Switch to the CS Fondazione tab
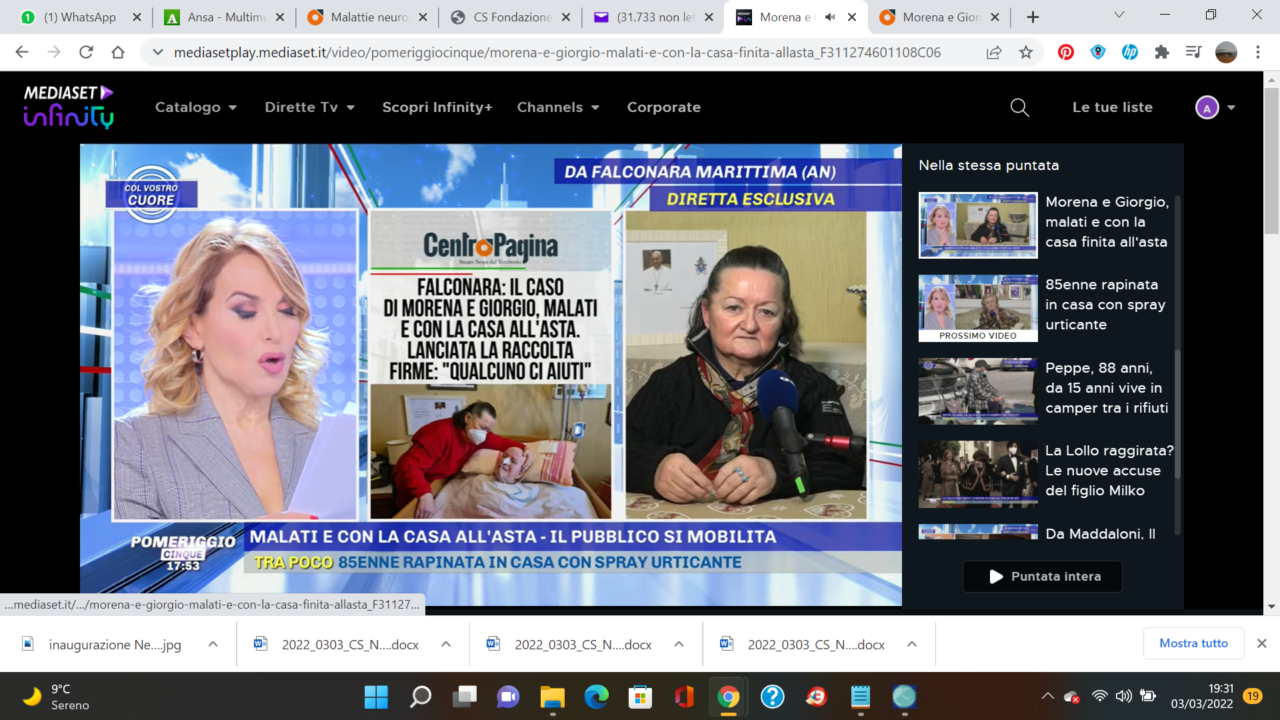 pos(512,17)
